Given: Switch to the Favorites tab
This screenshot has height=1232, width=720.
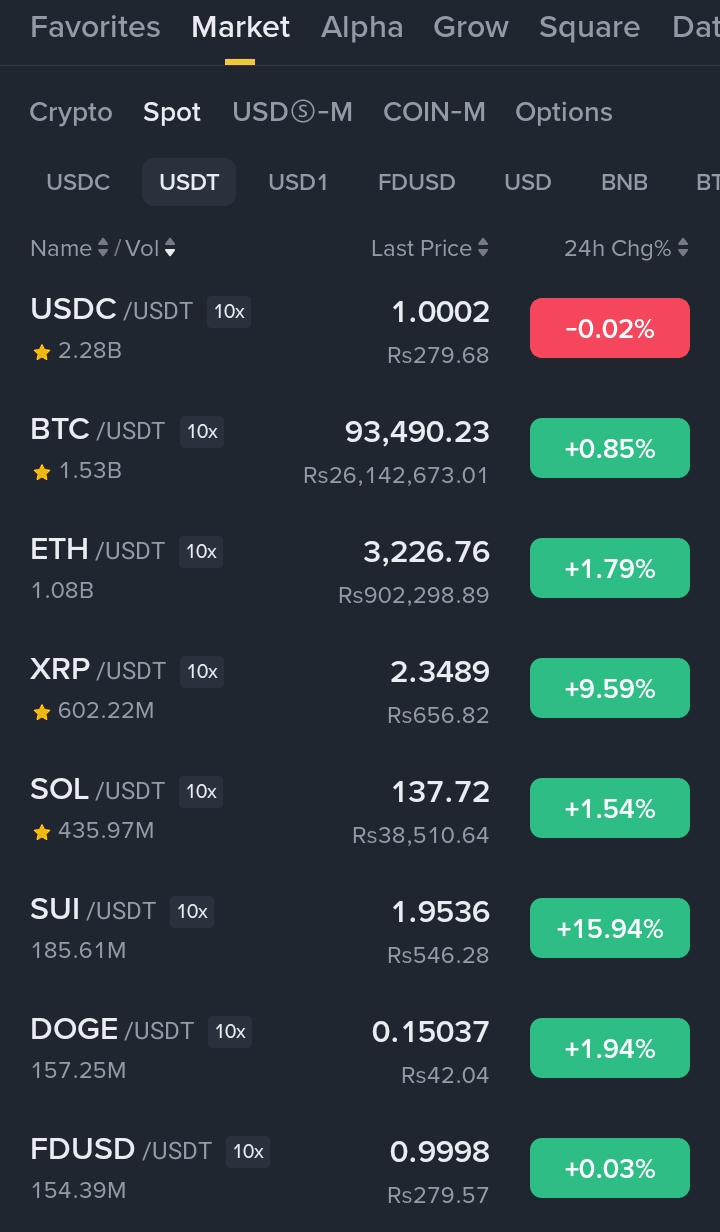Looking at the screenshot, I should [x=95, y=27].
